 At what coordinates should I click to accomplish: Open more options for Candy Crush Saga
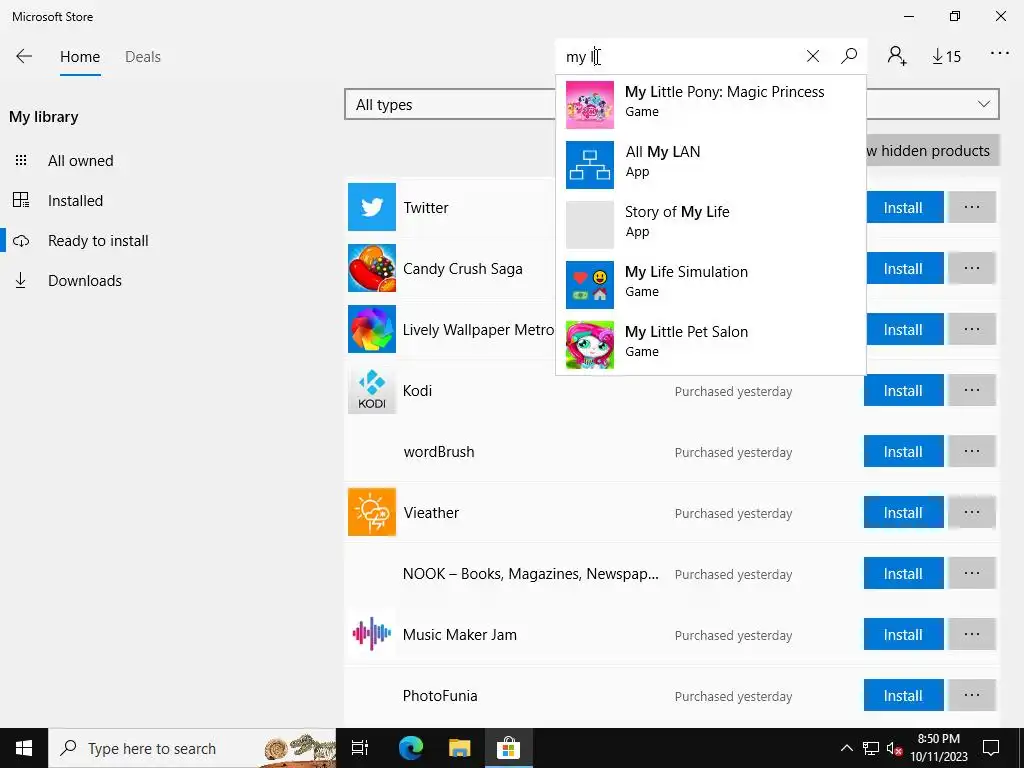click(972, 268)
